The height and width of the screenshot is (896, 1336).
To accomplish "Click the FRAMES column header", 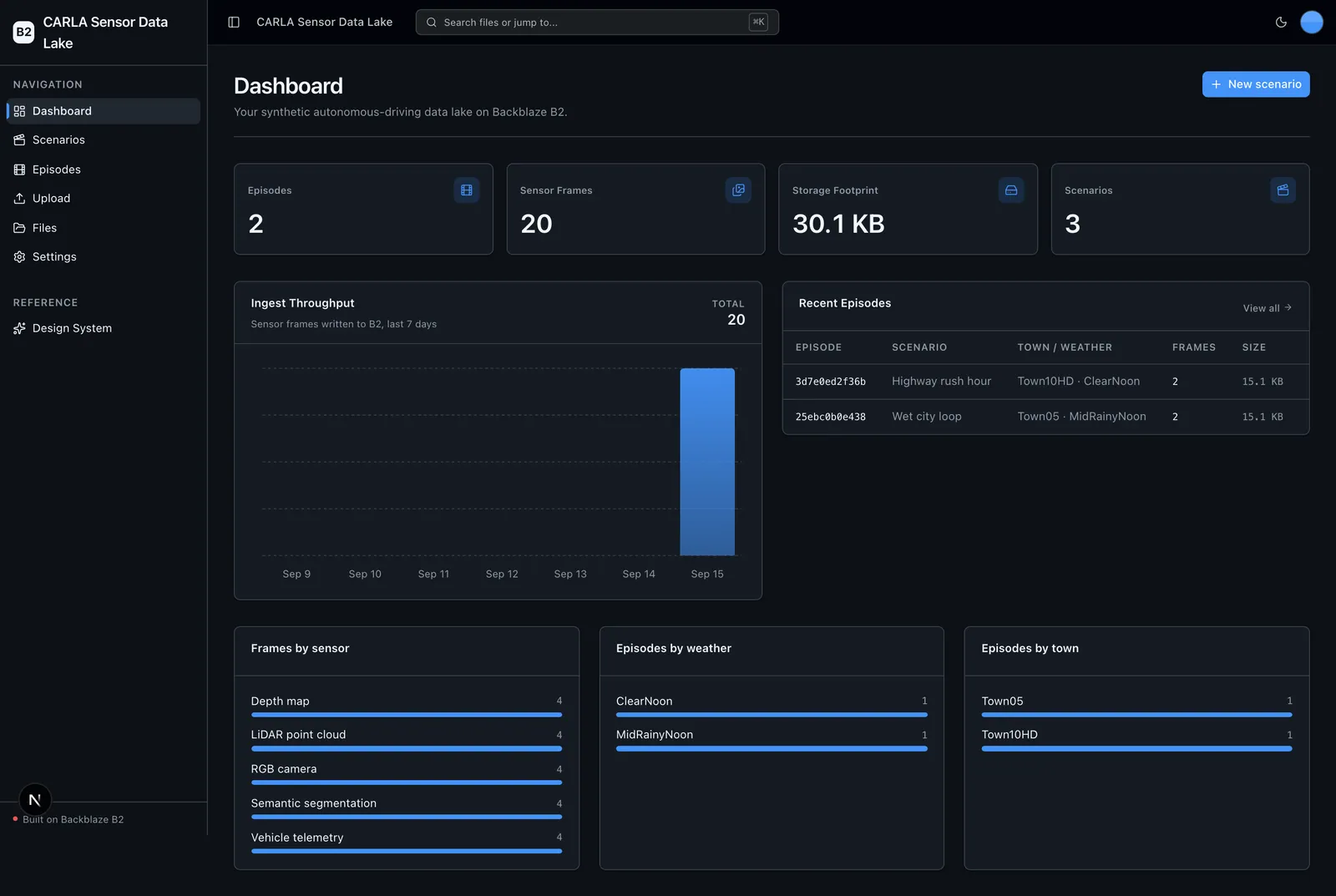I will coord(1194,347).
